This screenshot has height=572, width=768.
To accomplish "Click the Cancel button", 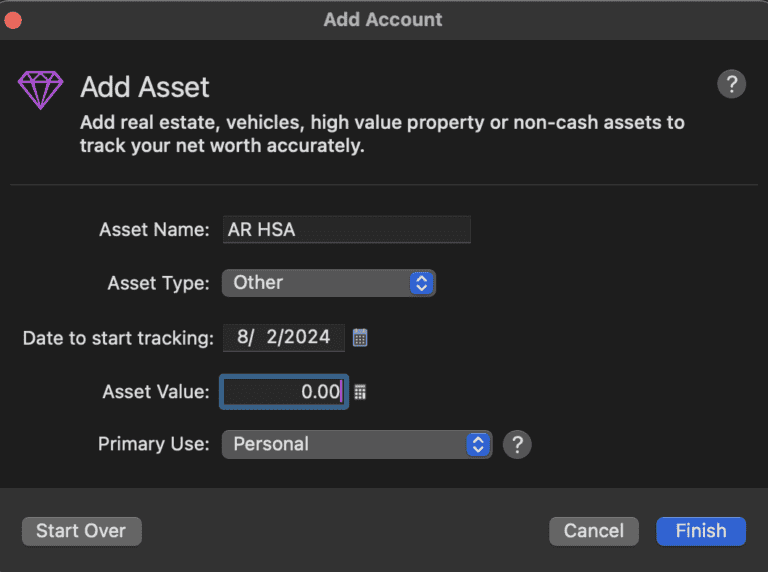I will (x=594, y=531).
